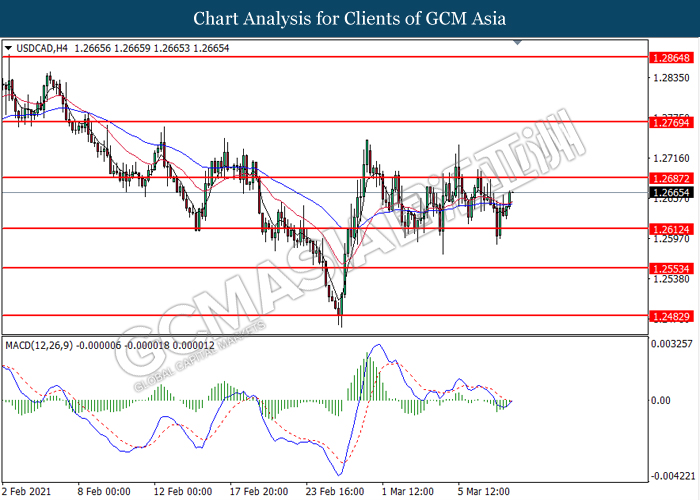
Task: Click the 12 Feb 00:00 time label
Action: 183,491
